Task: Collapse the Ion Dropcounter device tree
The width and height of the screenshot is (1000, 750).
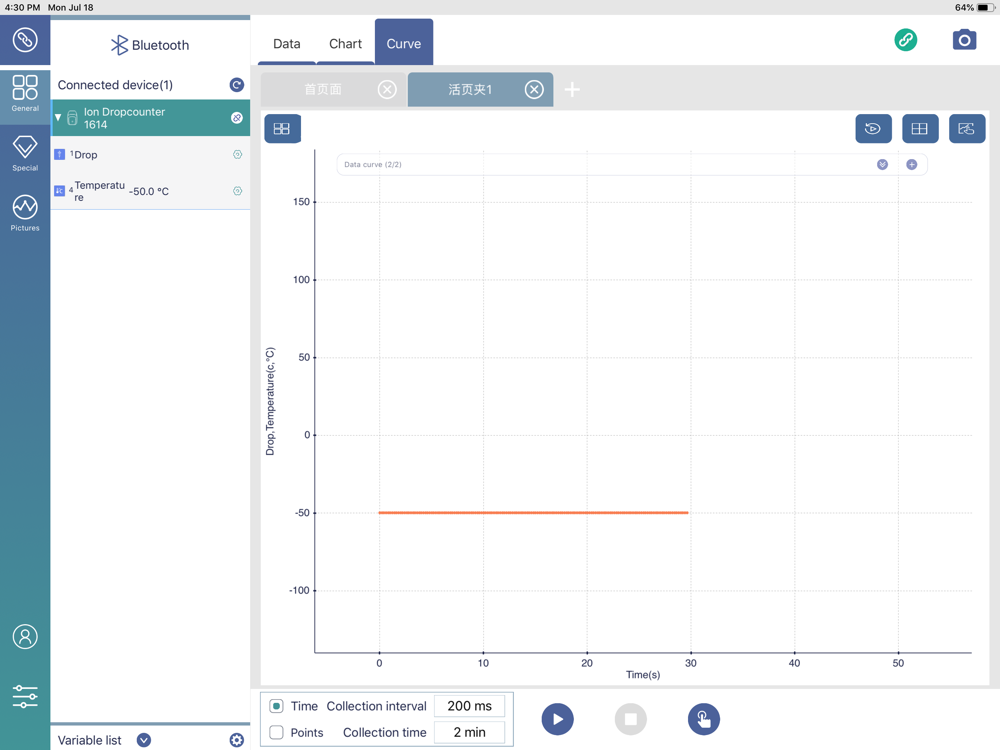Action: pos(58,117)
